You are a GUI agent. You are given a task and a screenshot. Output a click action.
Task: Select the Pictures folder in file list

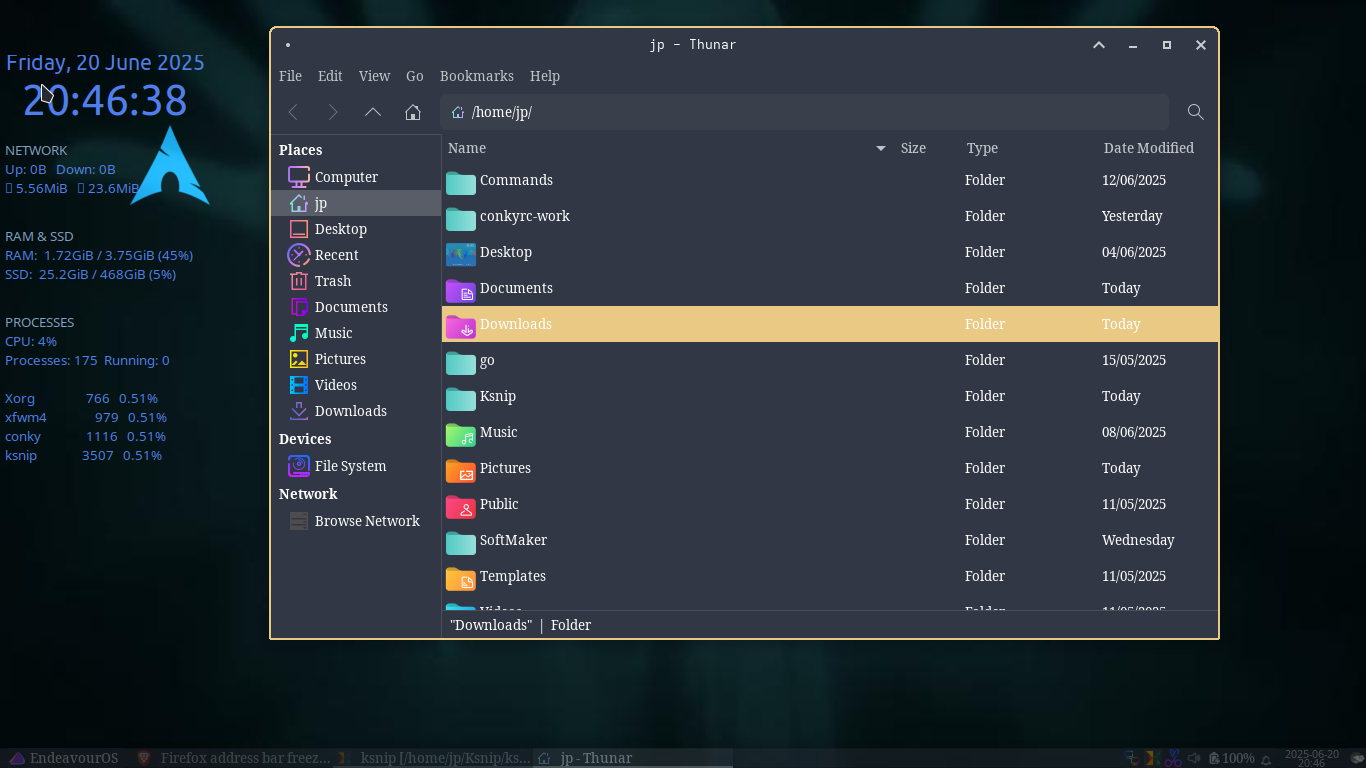point(505,468)
